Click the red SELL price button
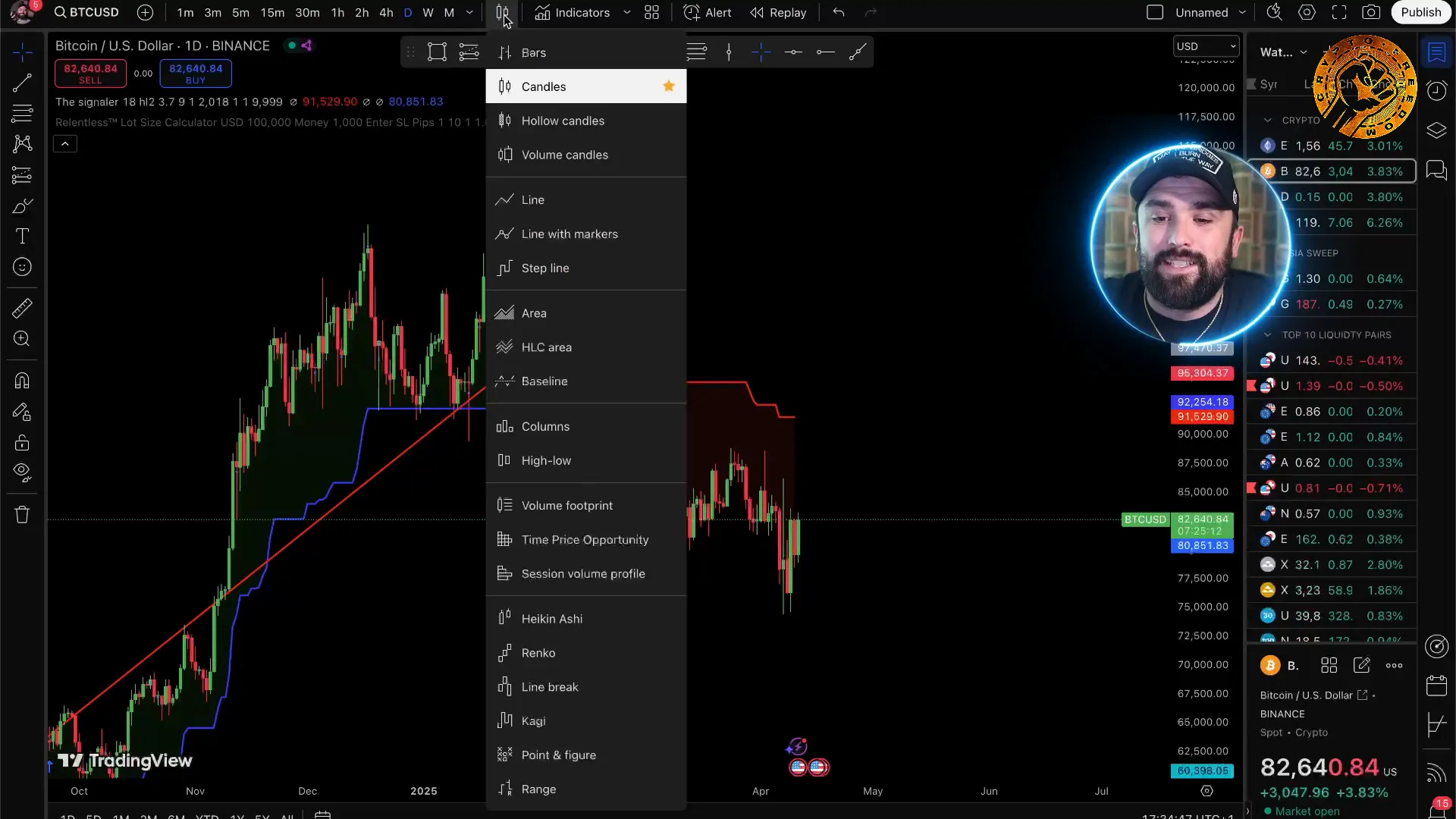The height and width of the screenshot is (819, 1456). (90, 73)
